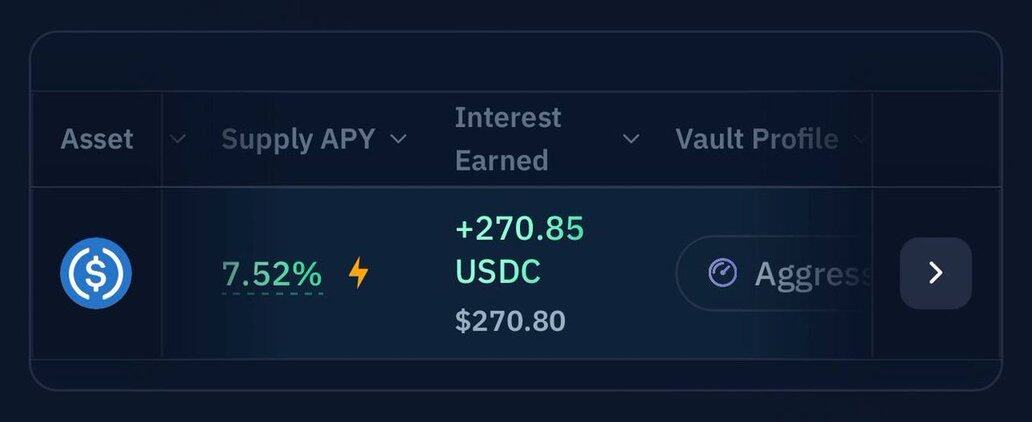Click the gauge icon in the profile pill

[x=723, y=273]
